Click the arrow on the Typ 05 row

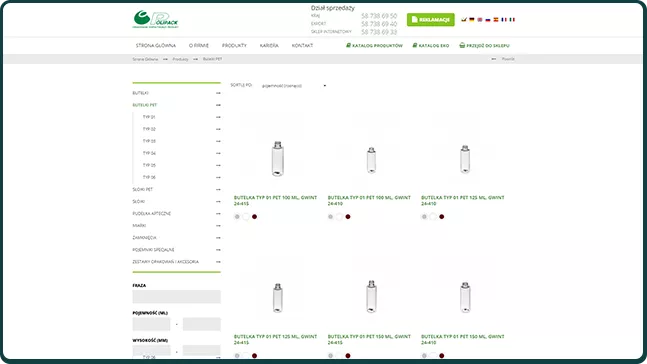pos(218,165)
